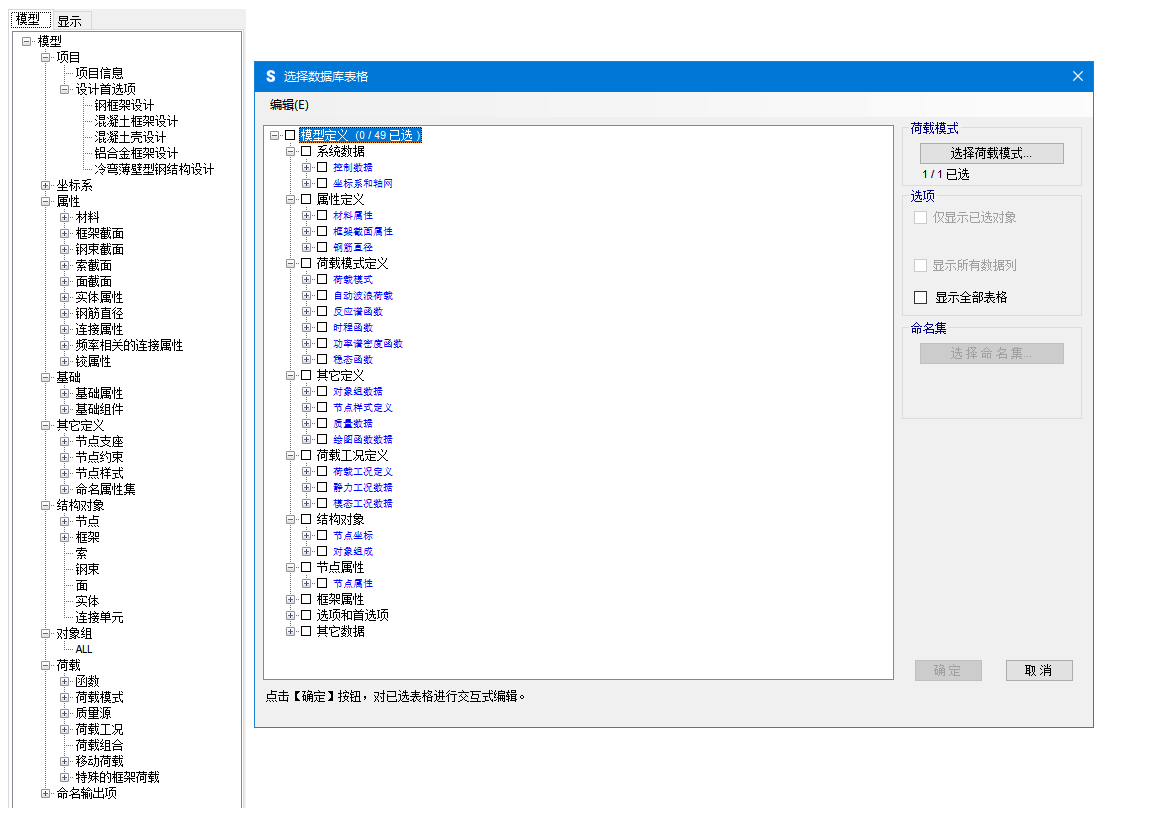Select 钢框架设计 under 设计首选项
Screen dimensions: 1155x813
[x=124, y=105]
